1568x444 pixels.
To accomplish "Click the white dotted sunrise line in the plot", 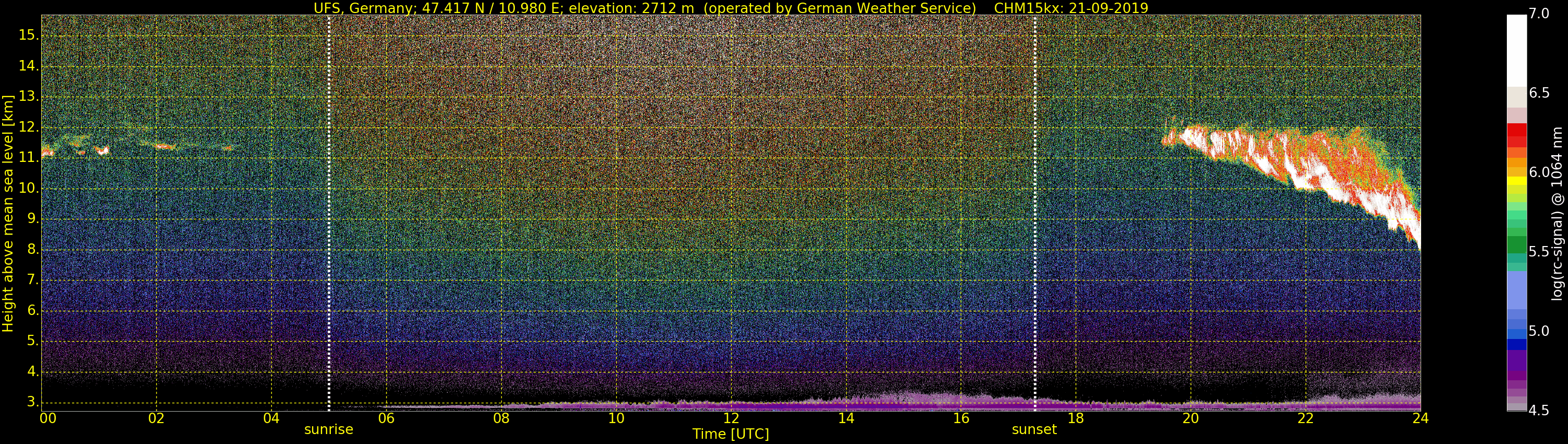I will (329, 213).
